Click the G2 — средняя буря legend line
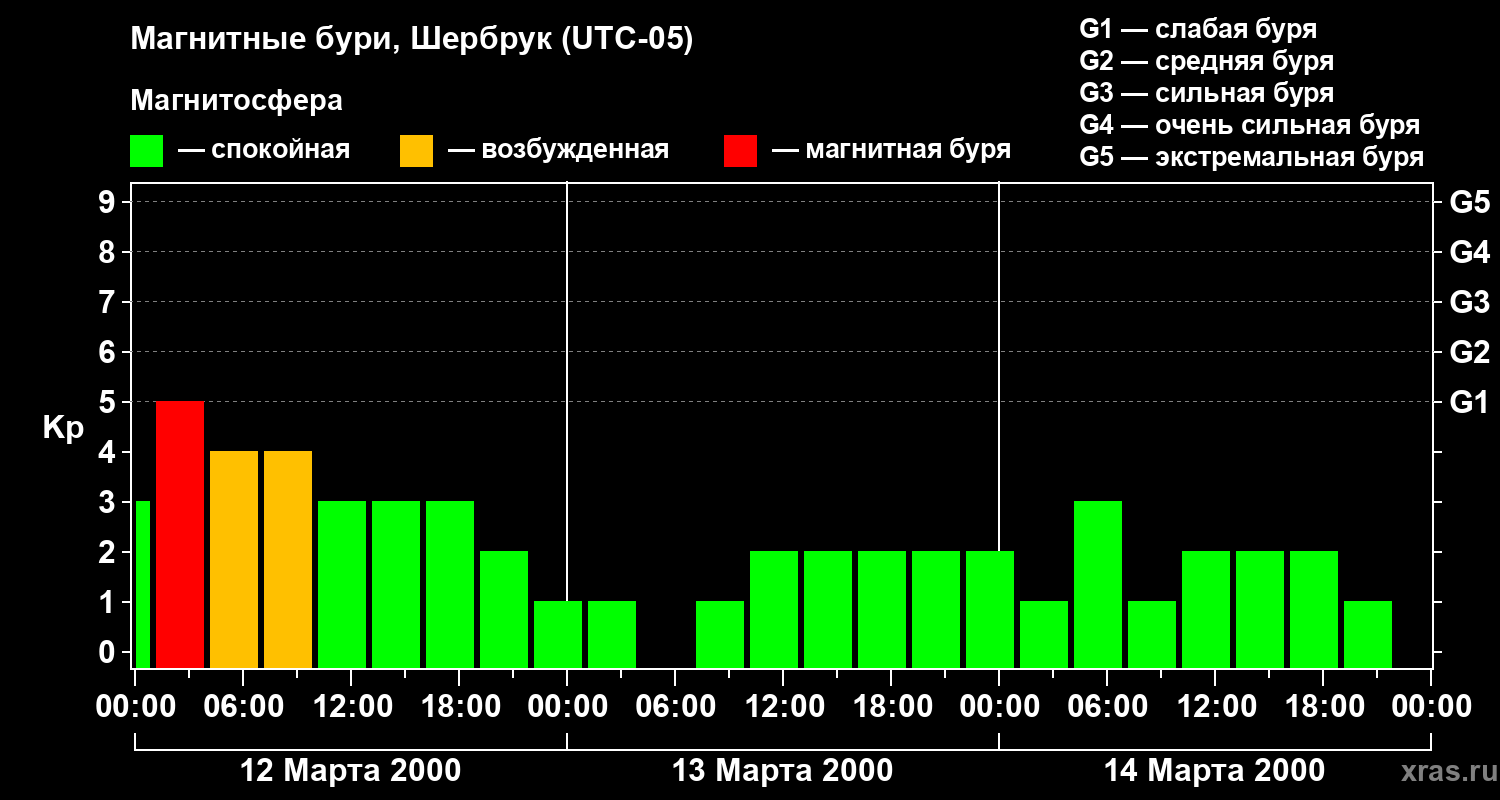The height and width of the screenshot is (800, 1500). 1207,61
